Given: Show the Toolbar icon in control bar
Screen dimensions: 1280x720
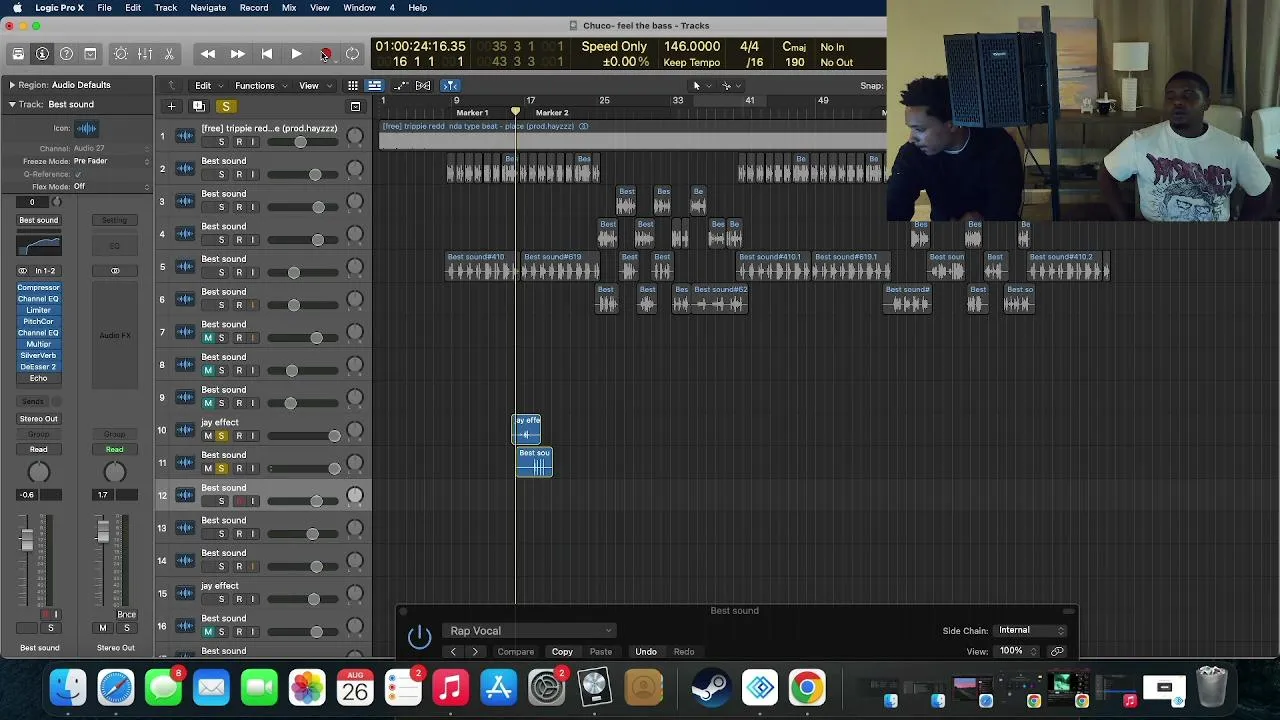Looking at the screenshot, I should click(x=90, y=54).
